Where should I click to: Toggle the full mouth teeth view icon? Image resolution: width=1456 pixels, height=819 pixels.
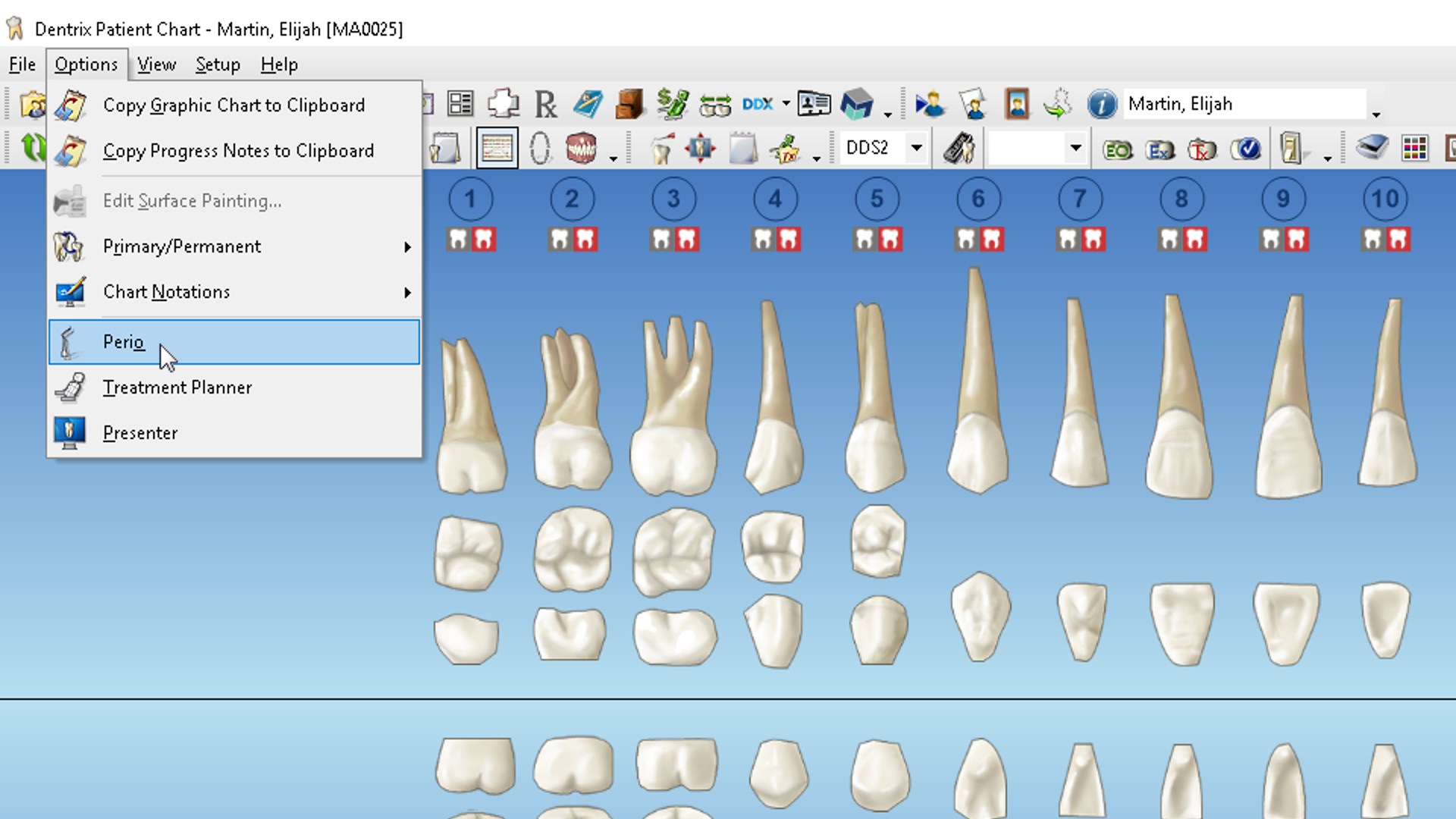pyautogui.click(x=582, y=149)
